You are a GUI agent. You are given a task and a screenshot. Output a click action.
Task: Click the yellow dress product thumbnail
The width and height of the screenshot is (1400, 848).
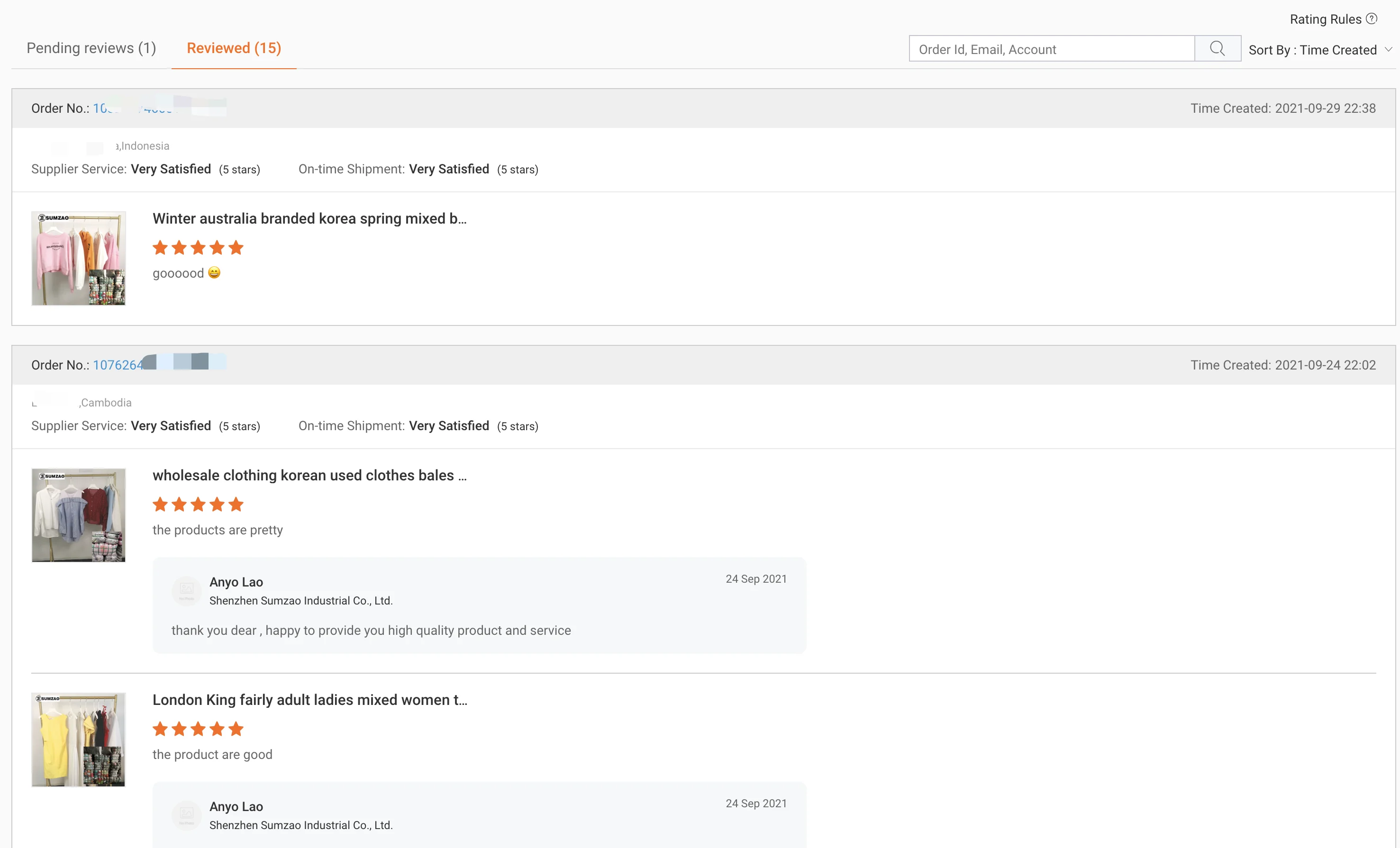(78, 740)
